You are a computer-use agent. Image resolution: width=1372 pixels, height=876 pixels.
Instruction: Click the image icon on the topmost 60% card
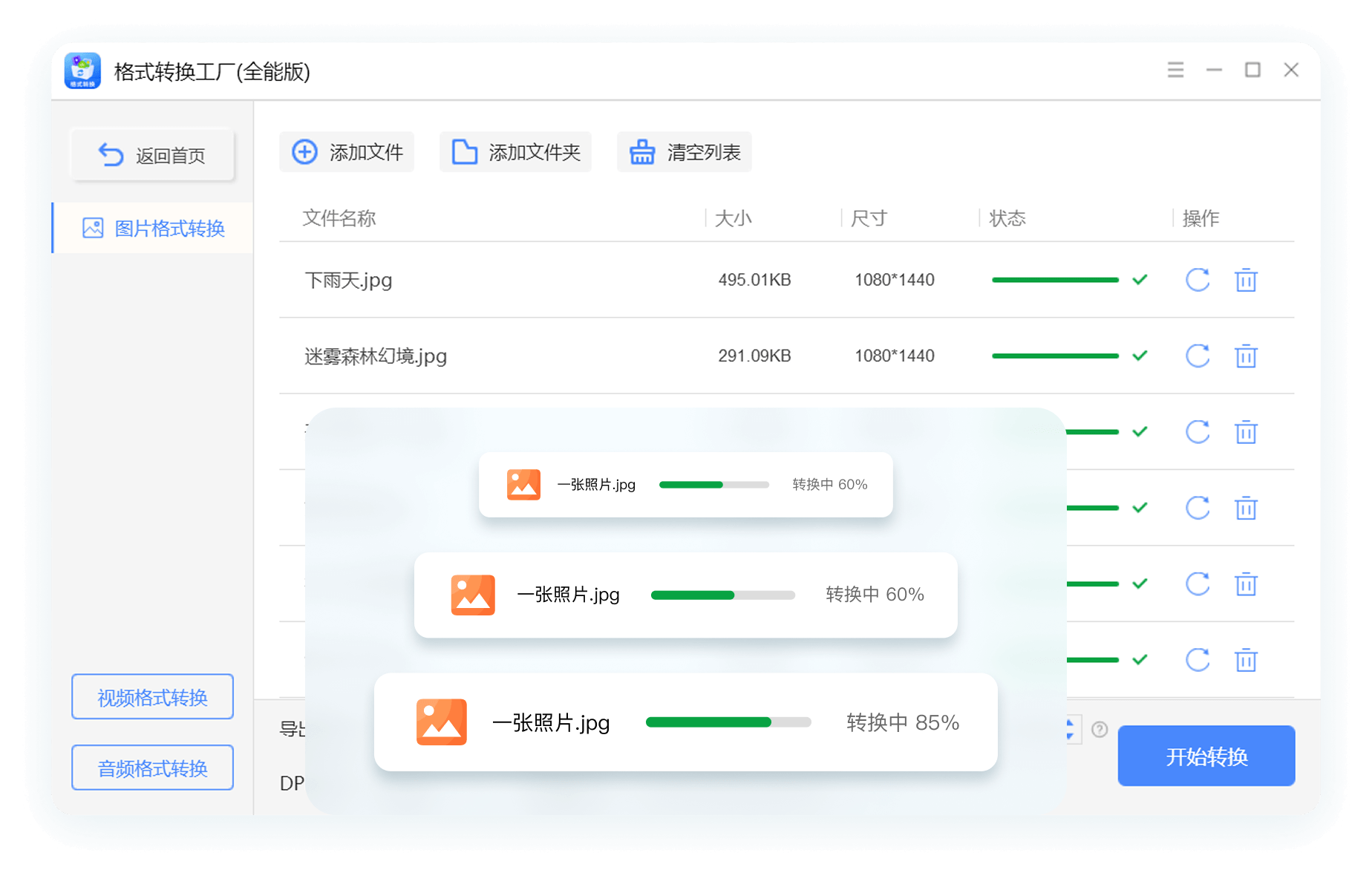pos(523,484)
